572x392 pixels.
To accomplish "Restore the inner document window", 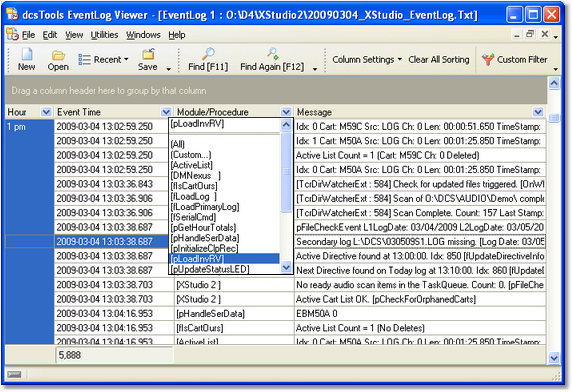I will tap(530, 34).
